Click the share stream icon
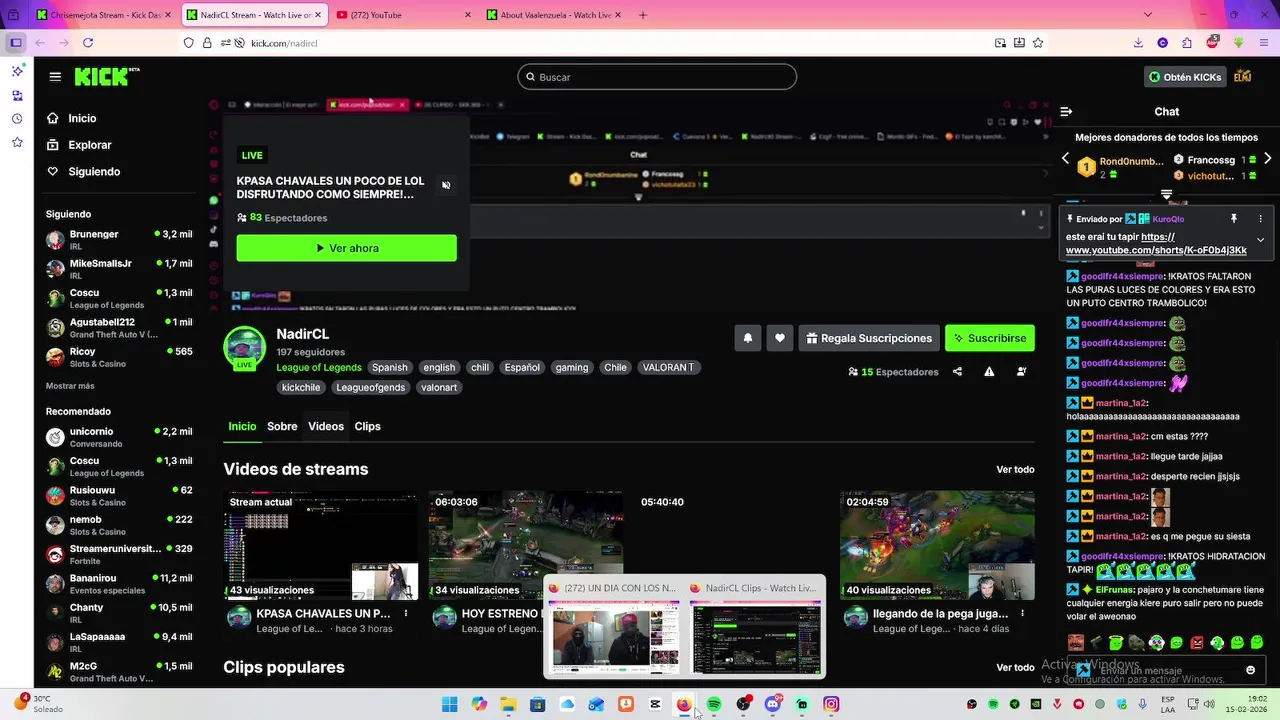 [957, 372]
